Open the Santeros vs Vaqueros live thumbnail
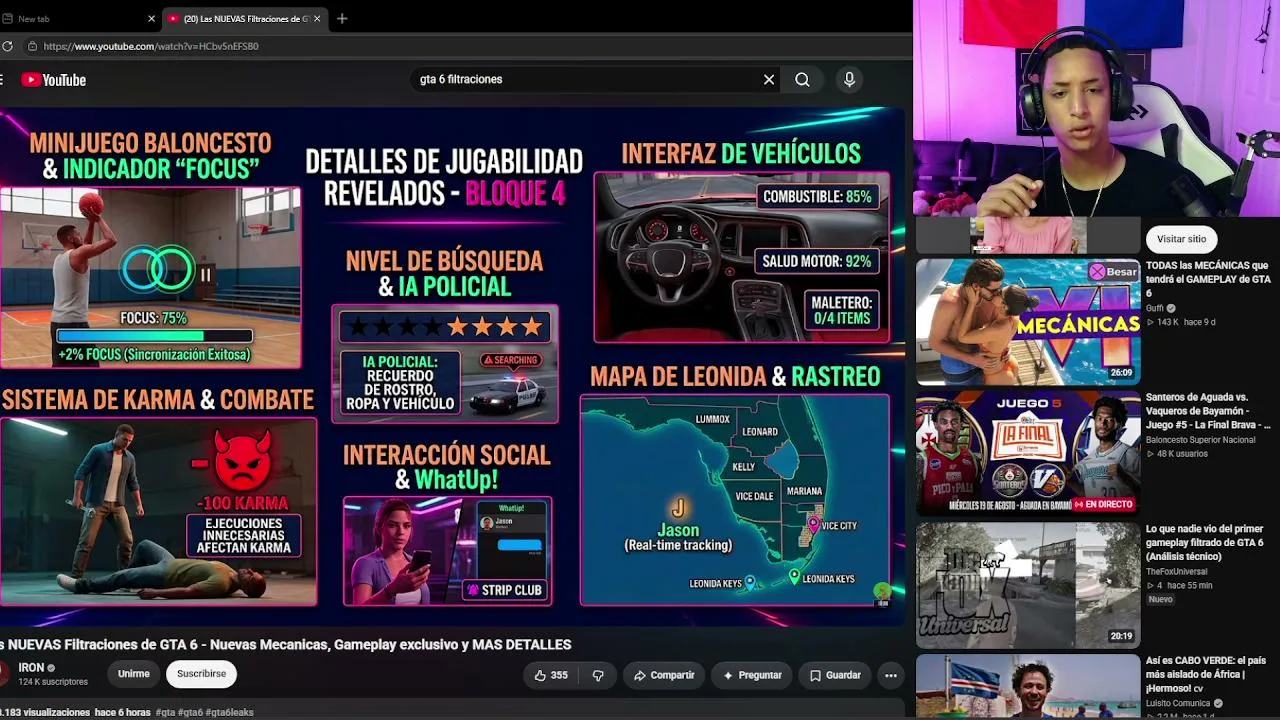 [x=1028, y=453]
